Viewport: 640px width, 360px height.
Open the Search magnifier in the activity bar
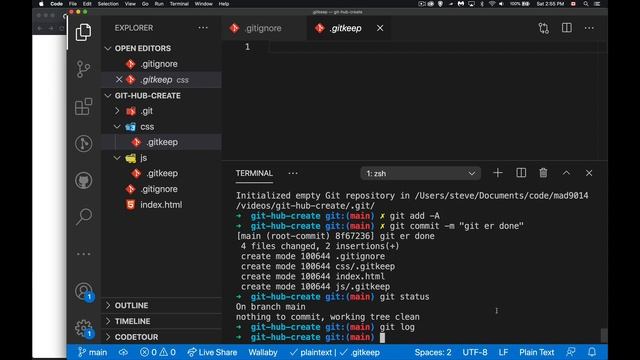click(x=83, y=217)
